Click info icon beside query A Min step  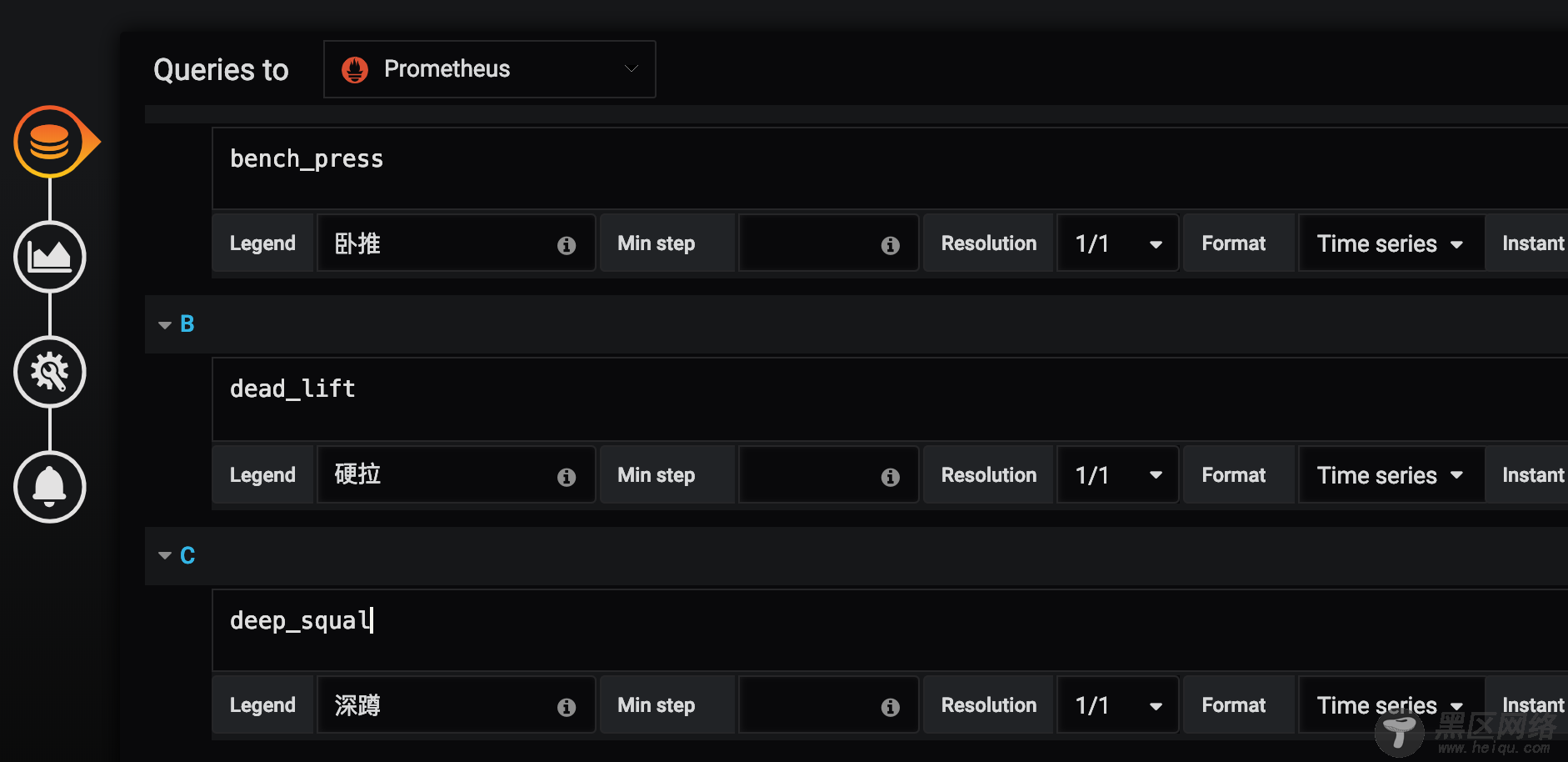891,245
